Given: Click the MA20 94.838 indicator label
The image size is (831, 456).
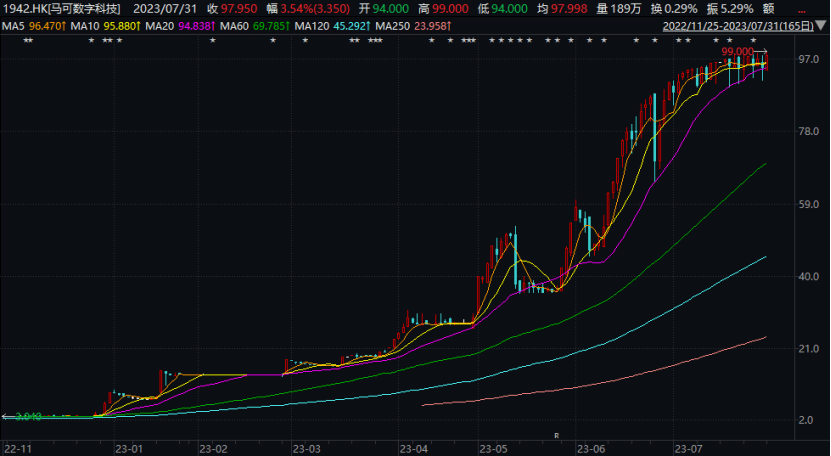Looking at the screenshot, I should 180,26.
